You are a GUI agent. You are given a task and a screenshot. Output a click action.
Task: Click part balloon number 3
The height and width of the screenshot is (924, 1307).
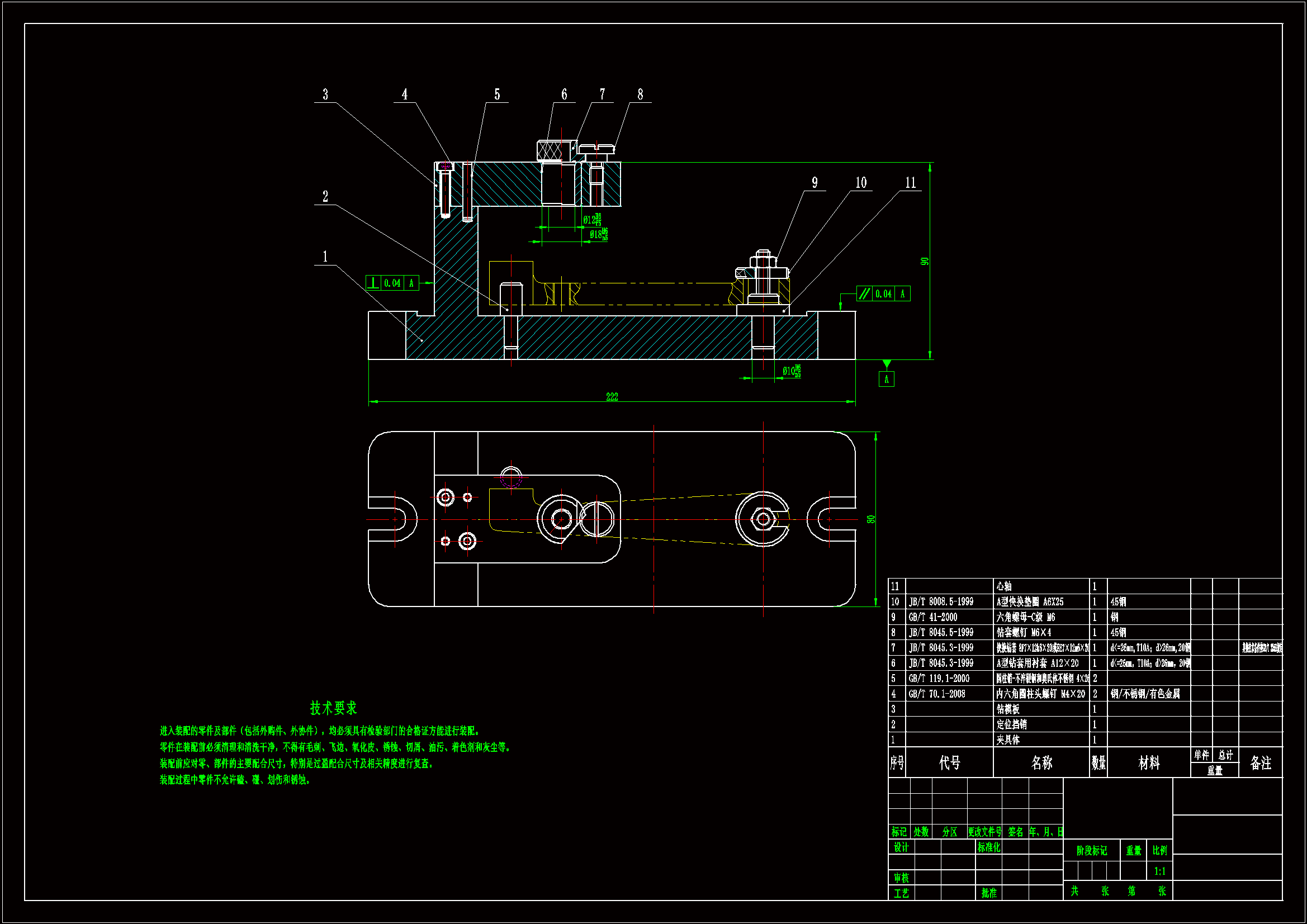[325, 94]
